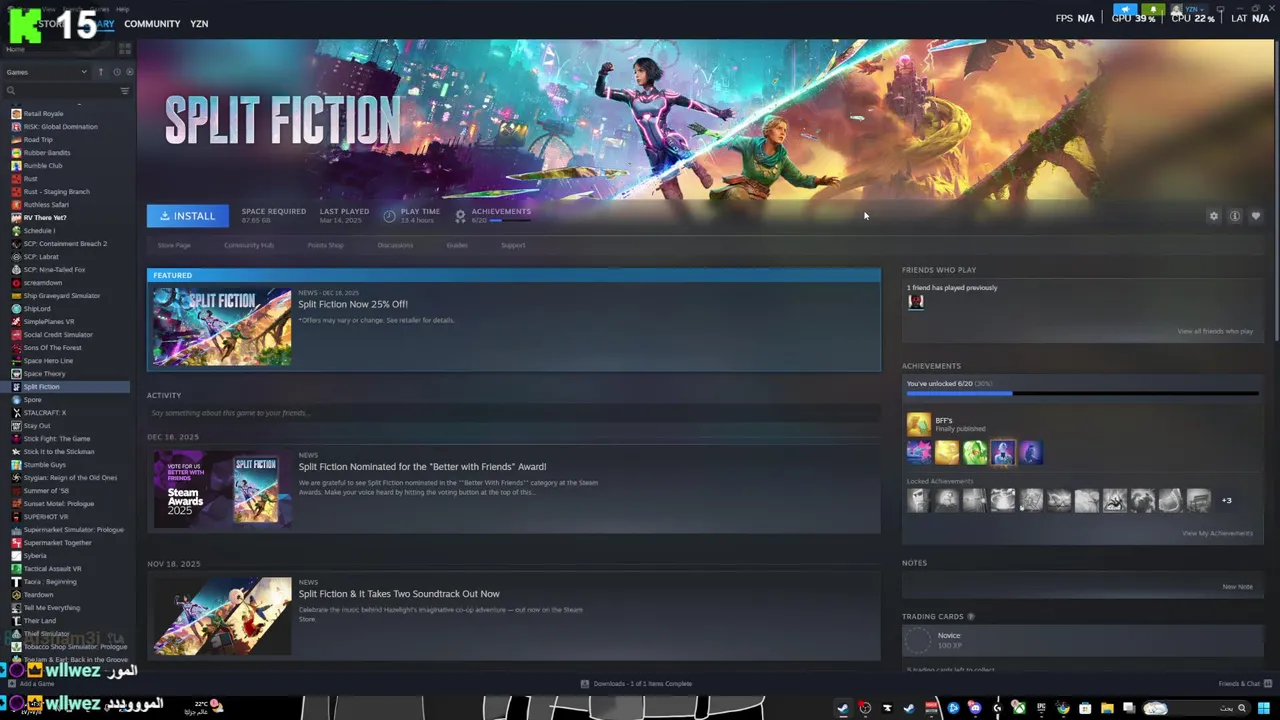
Task: Click the activity comment input field
Action: tap(513, 413)
